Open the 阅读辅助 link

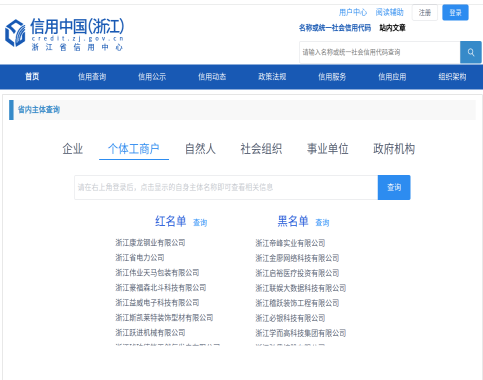(x=389, y=13)
